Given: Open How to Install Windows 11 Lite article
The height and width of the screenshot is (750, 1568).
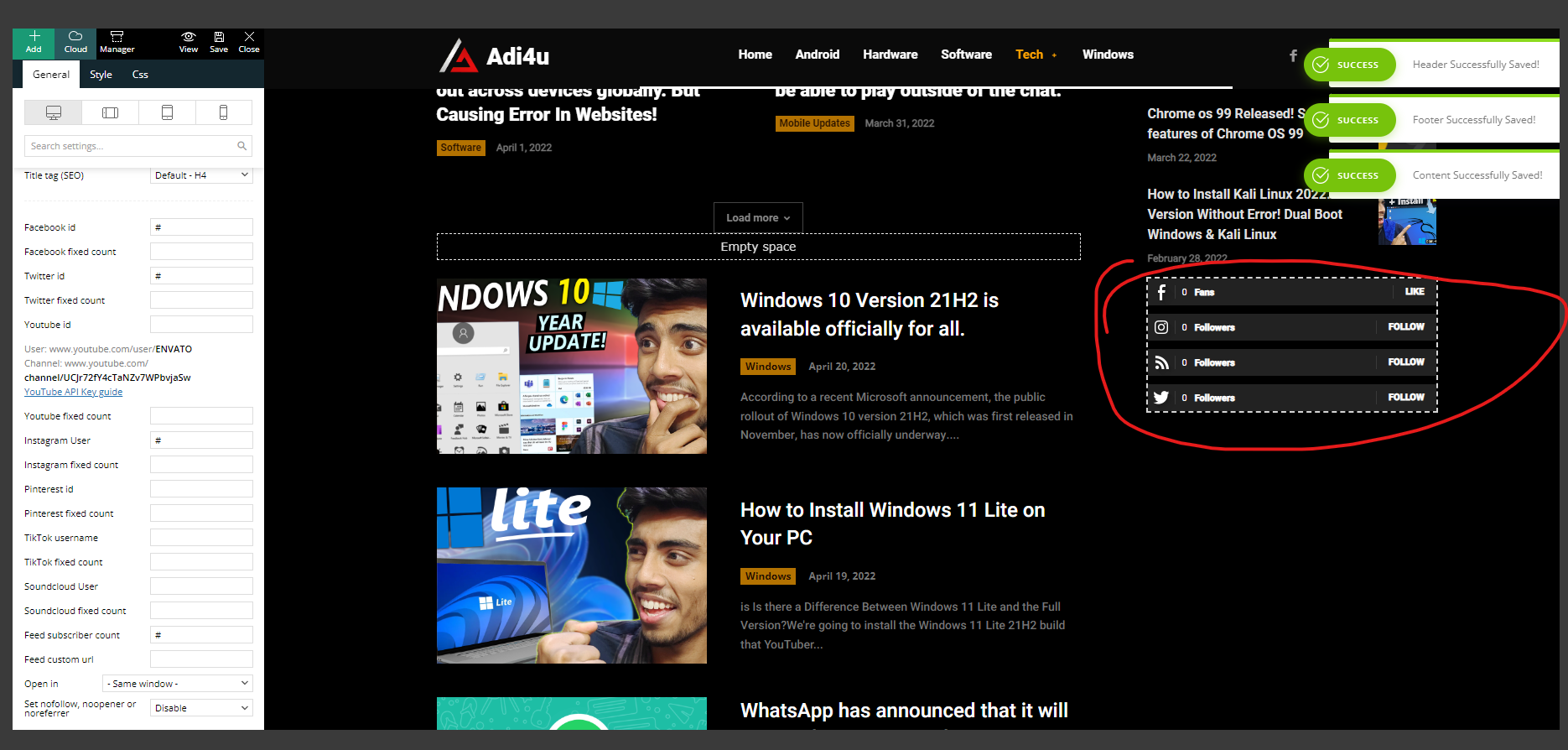Looking at the screenshot, I should [892, 523].
